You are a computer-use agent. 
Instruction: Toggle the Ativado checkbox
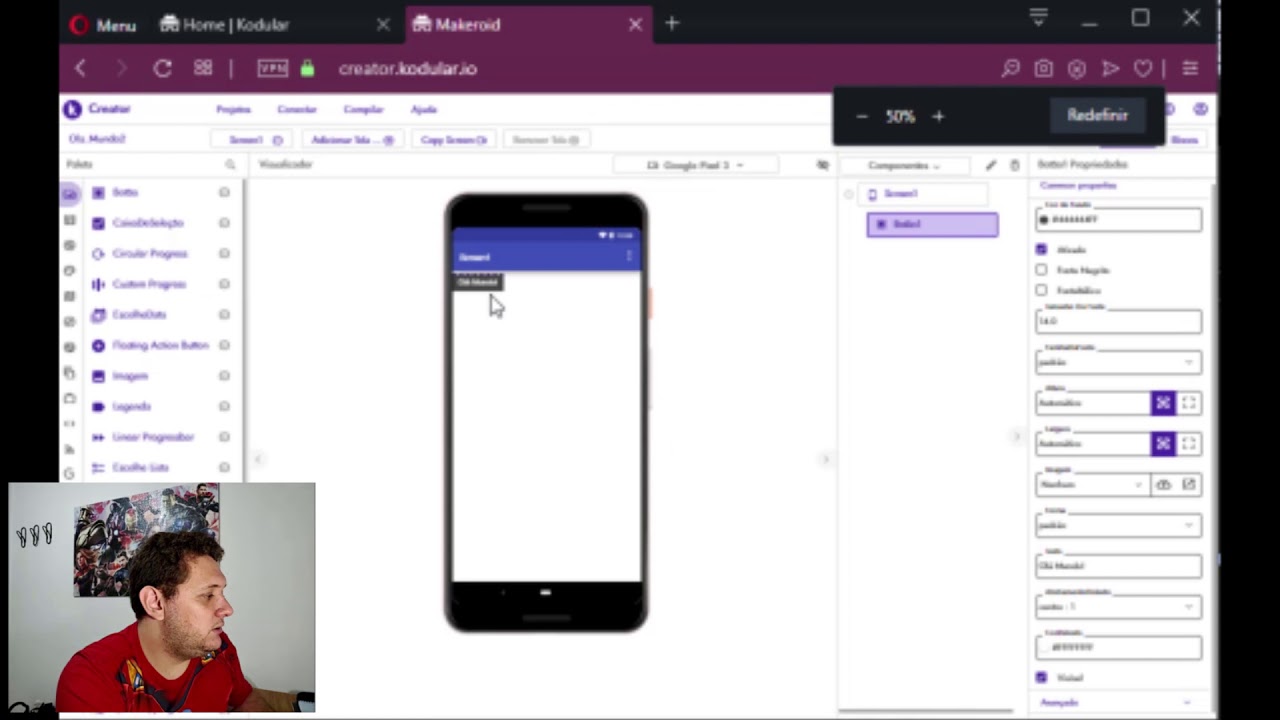coord(1041,249)
